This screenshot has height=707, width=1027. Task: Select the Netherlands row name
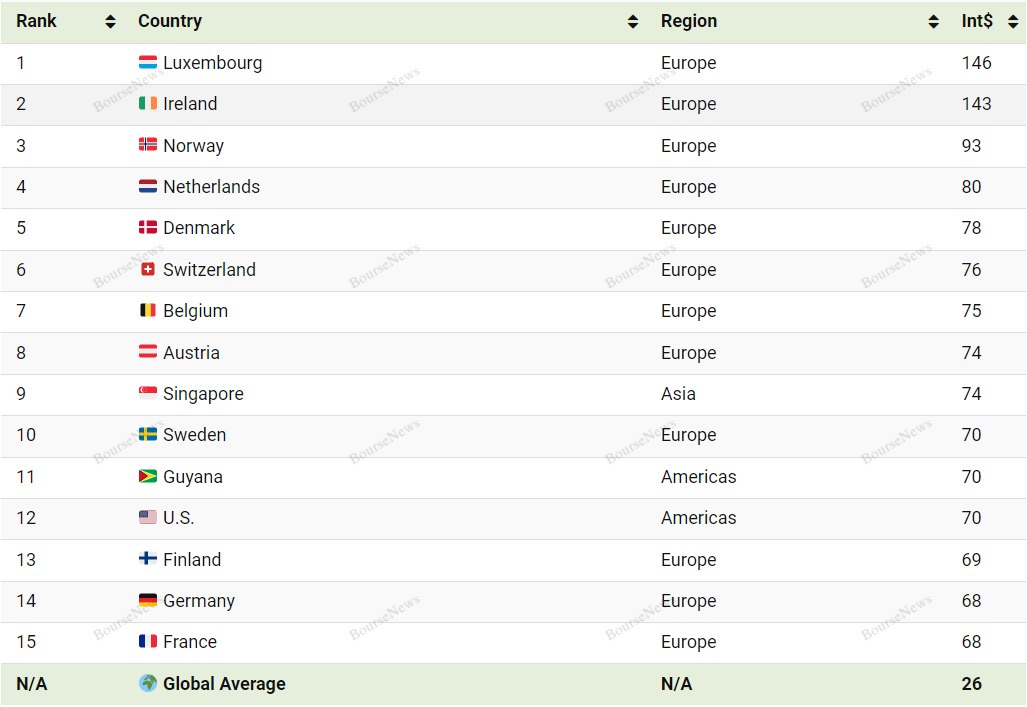212,187
